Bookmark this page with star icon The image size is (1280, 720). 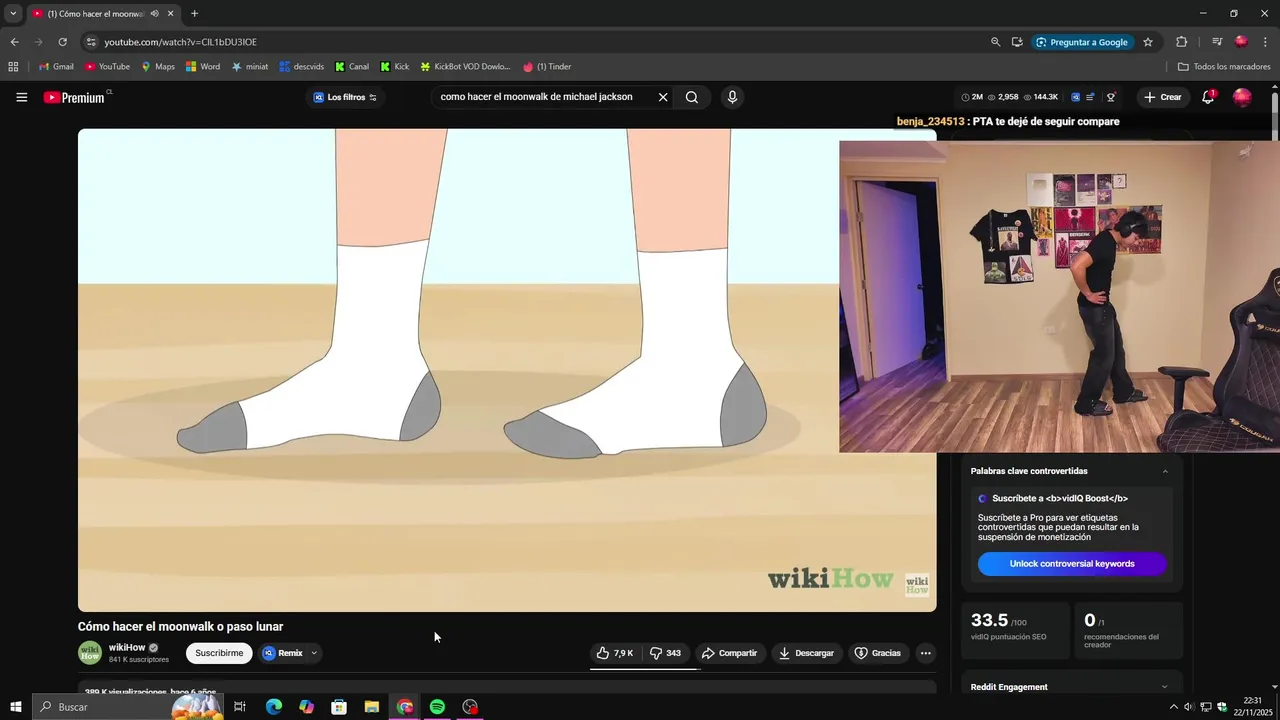click(1148, 42)
